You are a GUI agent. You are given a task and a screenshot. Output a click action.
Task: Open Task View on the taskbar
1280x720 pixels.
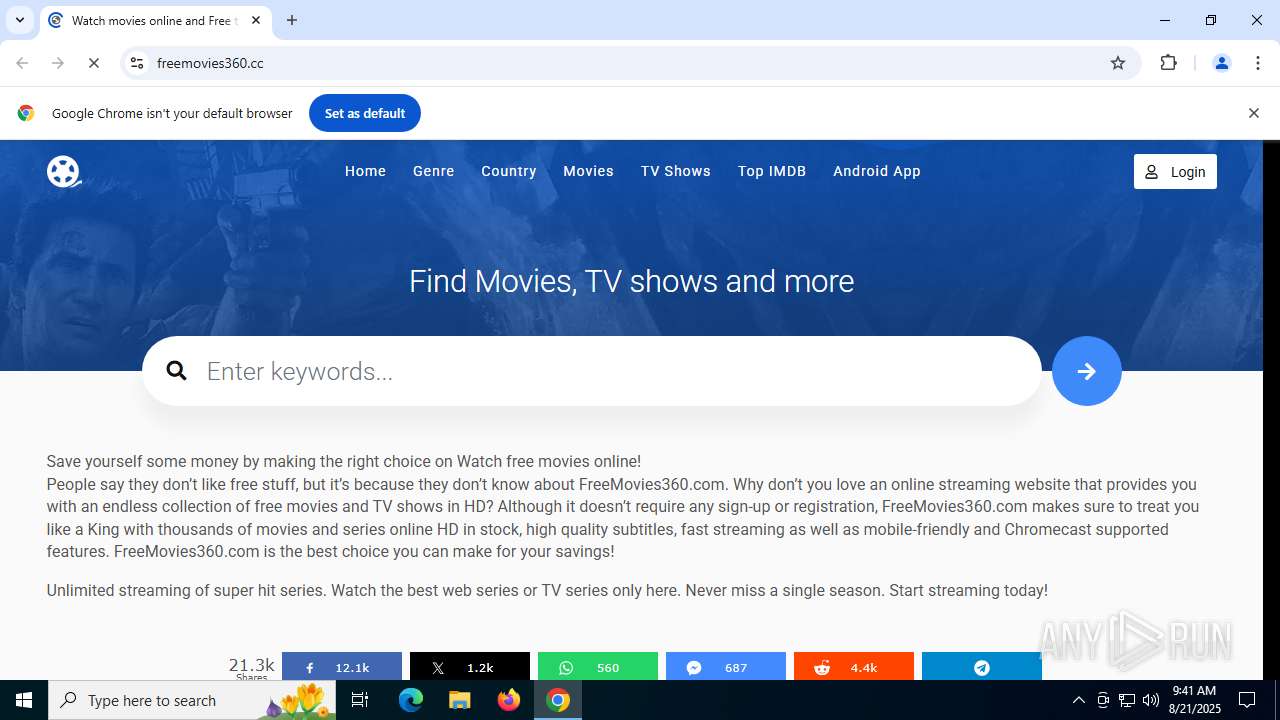point(360,700)
